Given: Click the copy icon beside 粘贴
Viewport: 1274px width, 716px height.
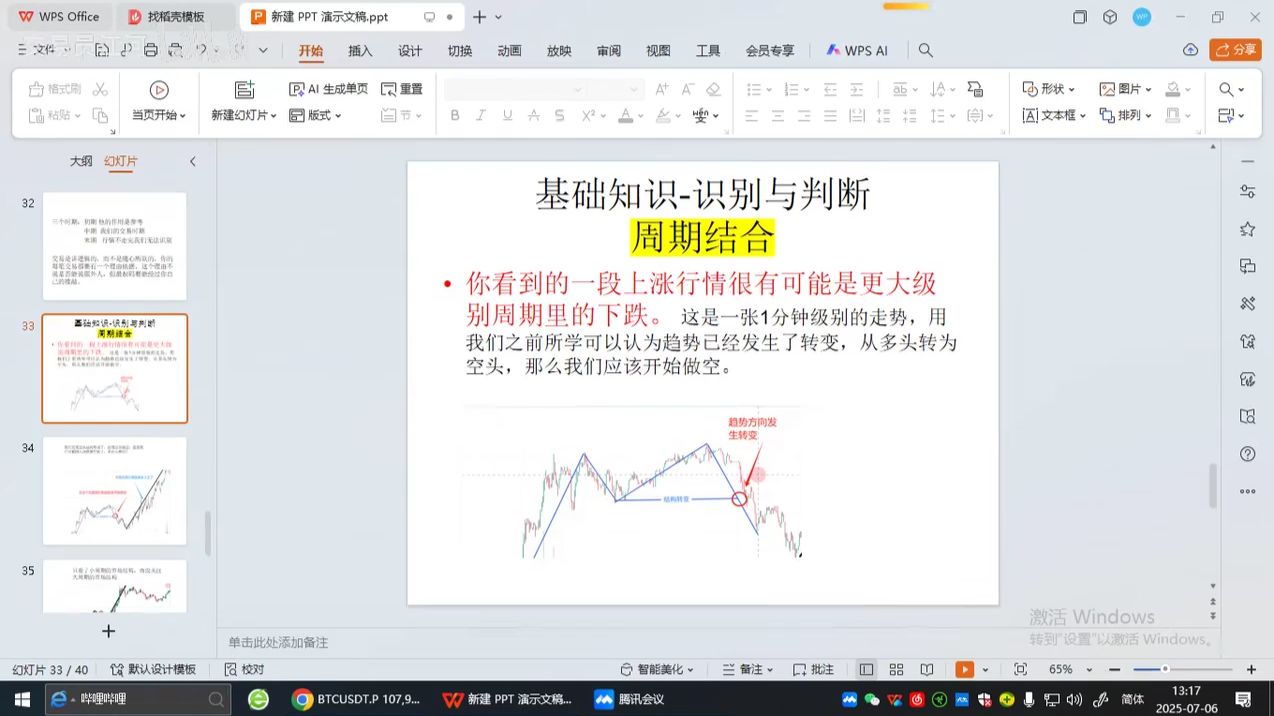Looking at the screenshot, I should click(100, 115).
